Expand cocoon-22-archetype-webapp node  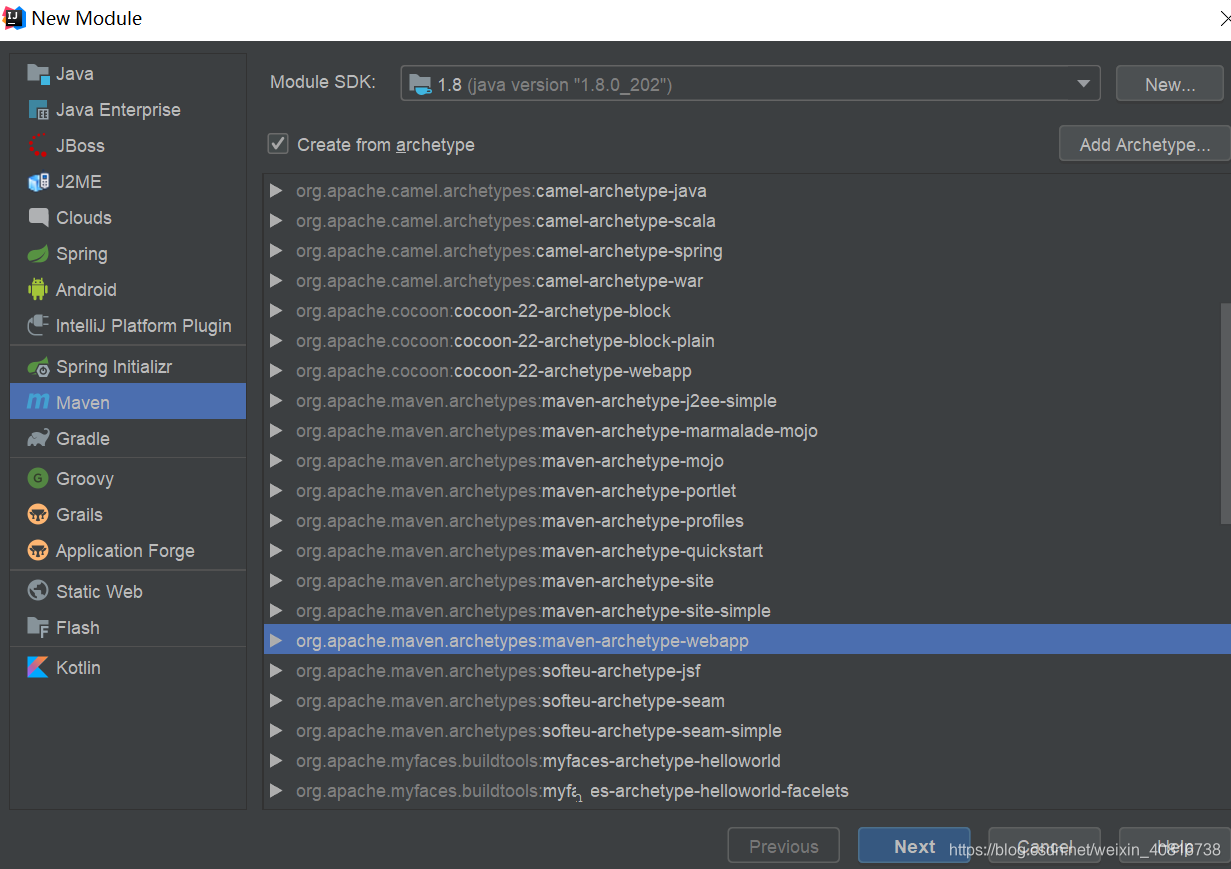tap(276, 371)
